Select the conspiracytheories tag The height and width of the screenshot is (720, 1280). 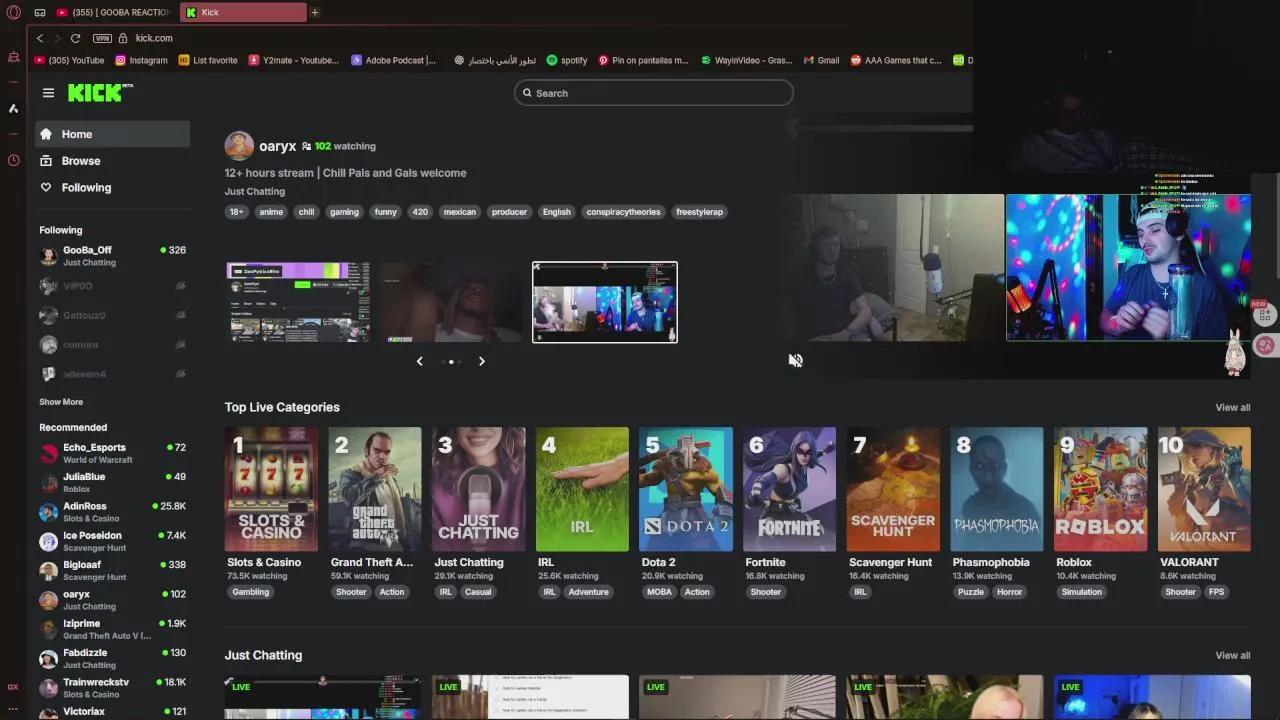click(x=623, y=212)
